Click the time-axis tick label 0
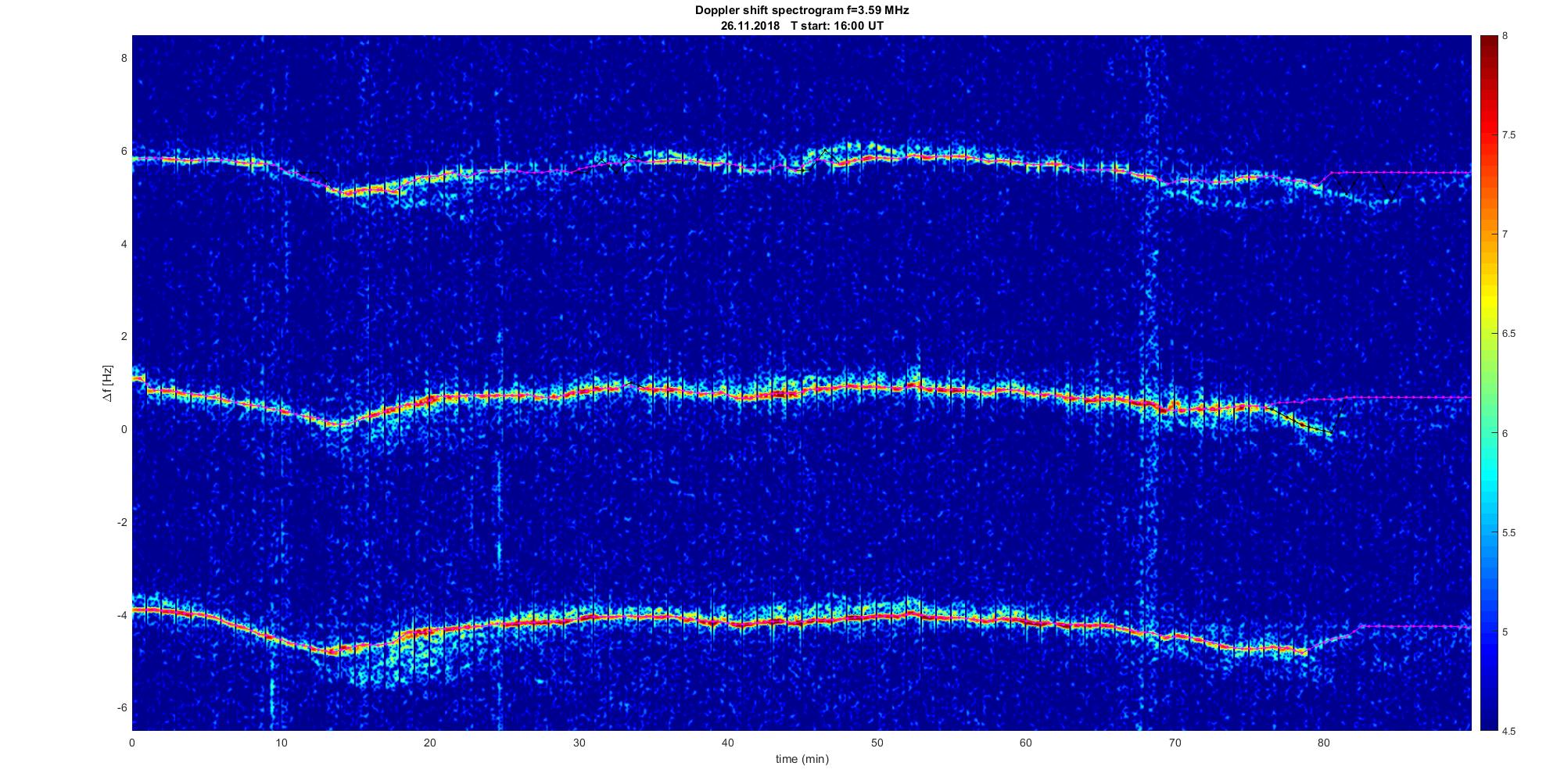Screen dimensions: 1564x784 coord(132,743)
